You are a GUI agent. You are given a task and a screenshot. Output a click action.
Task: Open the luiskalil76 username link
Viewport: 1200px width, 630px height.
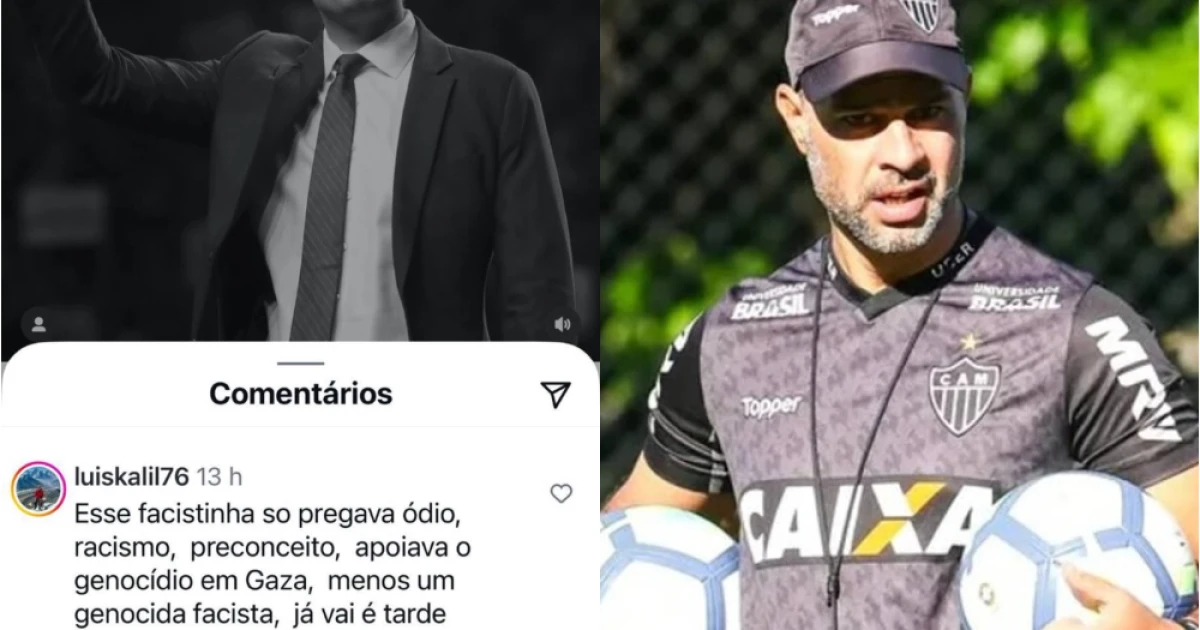pyautogui.click(x=132, y=474)
